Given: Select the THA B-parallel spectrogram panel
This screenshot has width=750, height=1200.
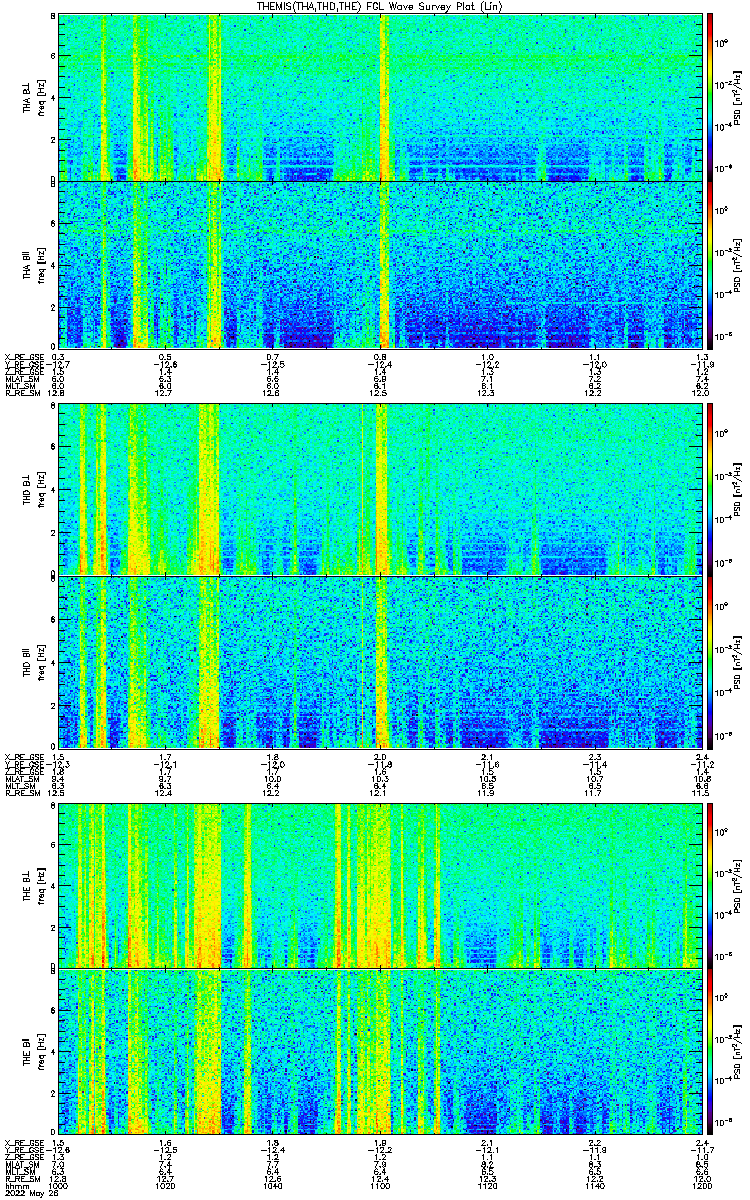Looking at the screenshot, I should pos(381,264).
